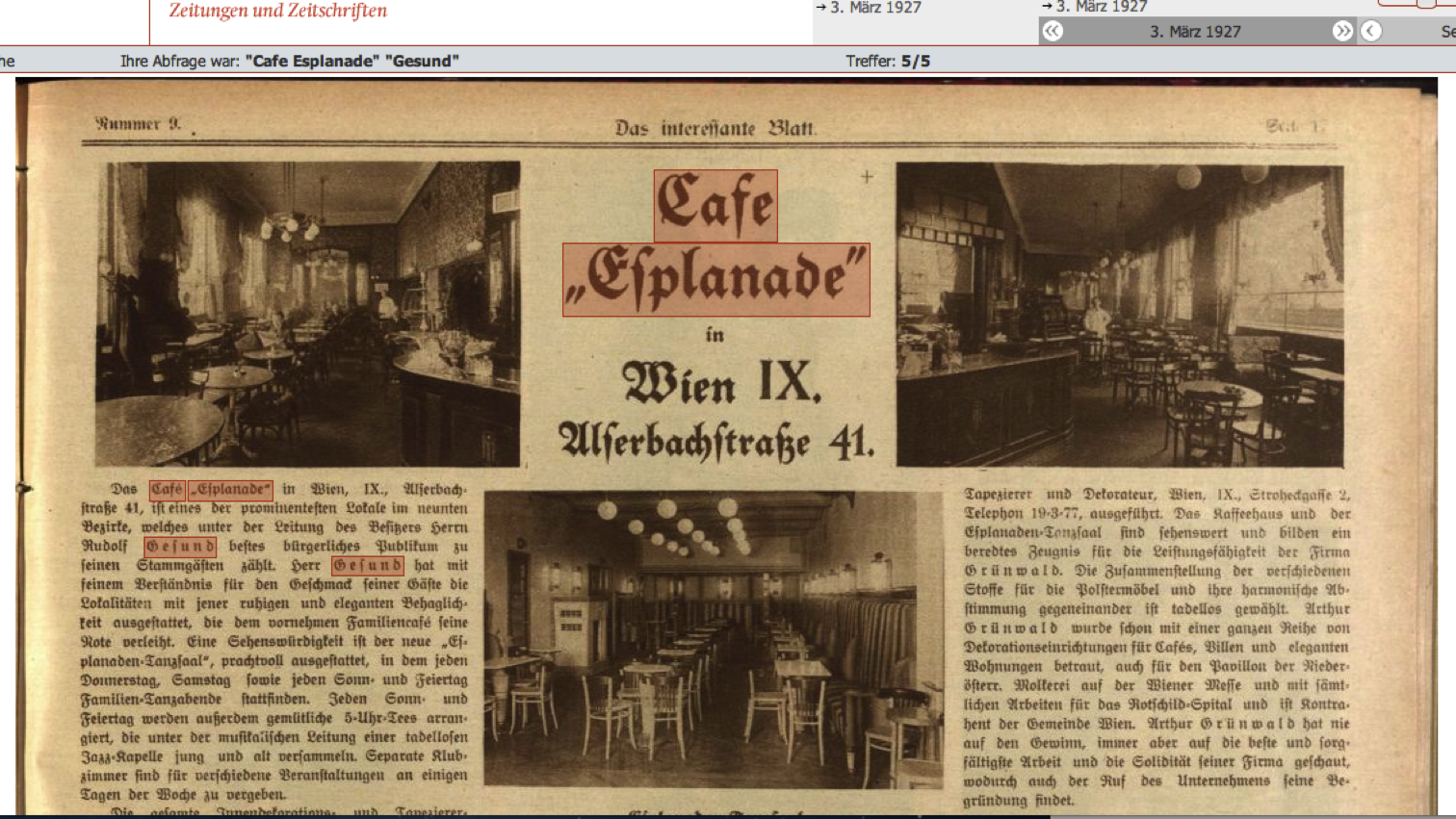1456x819 pixels.
Task: Click 'Nummer 9.' in the page header
Action: (x=138, y=124)
